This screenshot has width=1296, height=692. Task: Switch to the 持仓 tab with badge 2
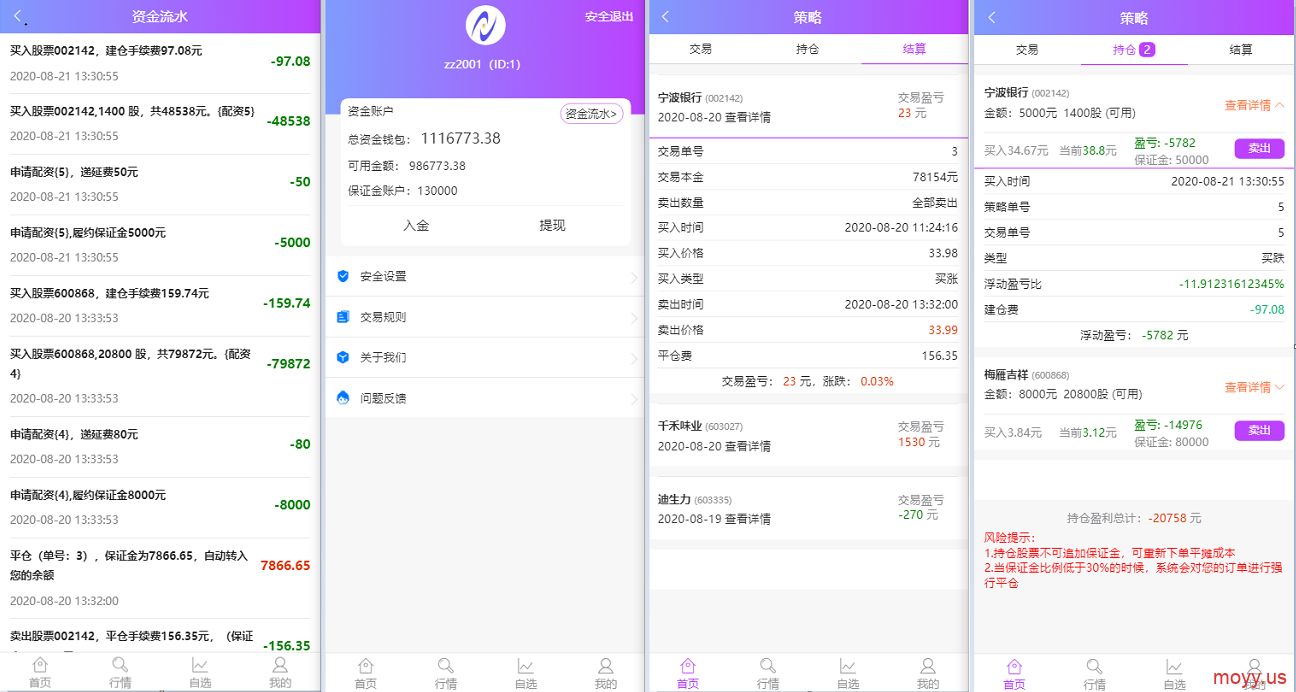click(x=1133, y=49)
